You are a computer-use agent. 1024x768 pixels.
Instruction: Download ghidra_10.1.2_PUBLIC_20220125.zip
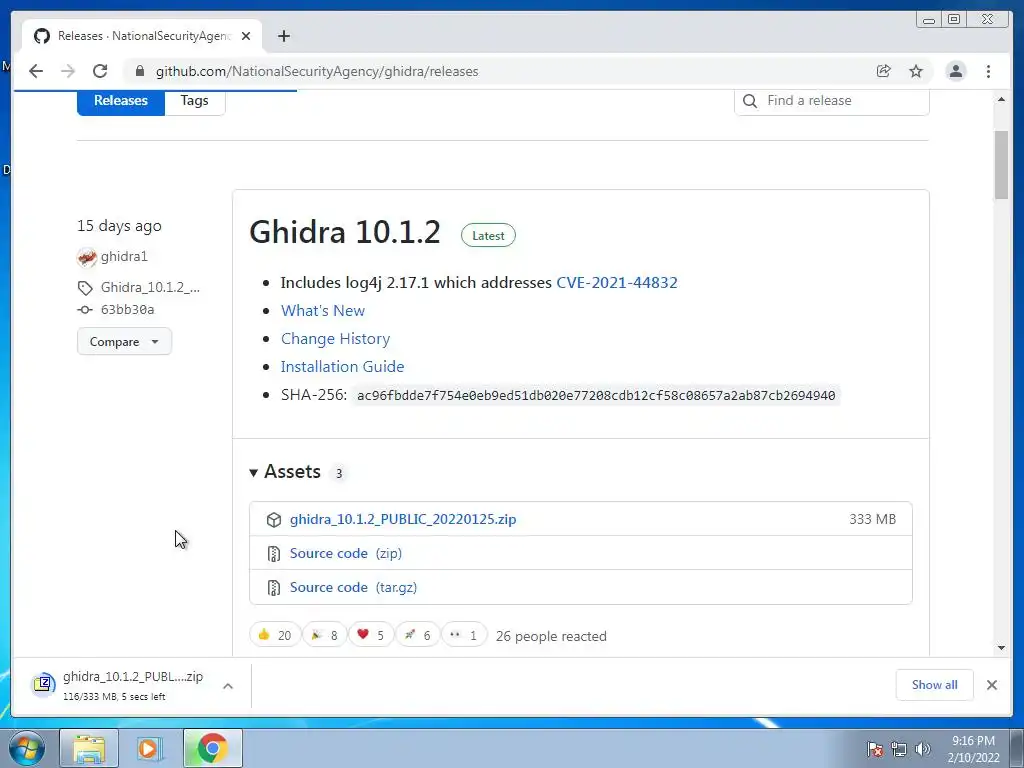pyautogui.click(x=403, y=519)
